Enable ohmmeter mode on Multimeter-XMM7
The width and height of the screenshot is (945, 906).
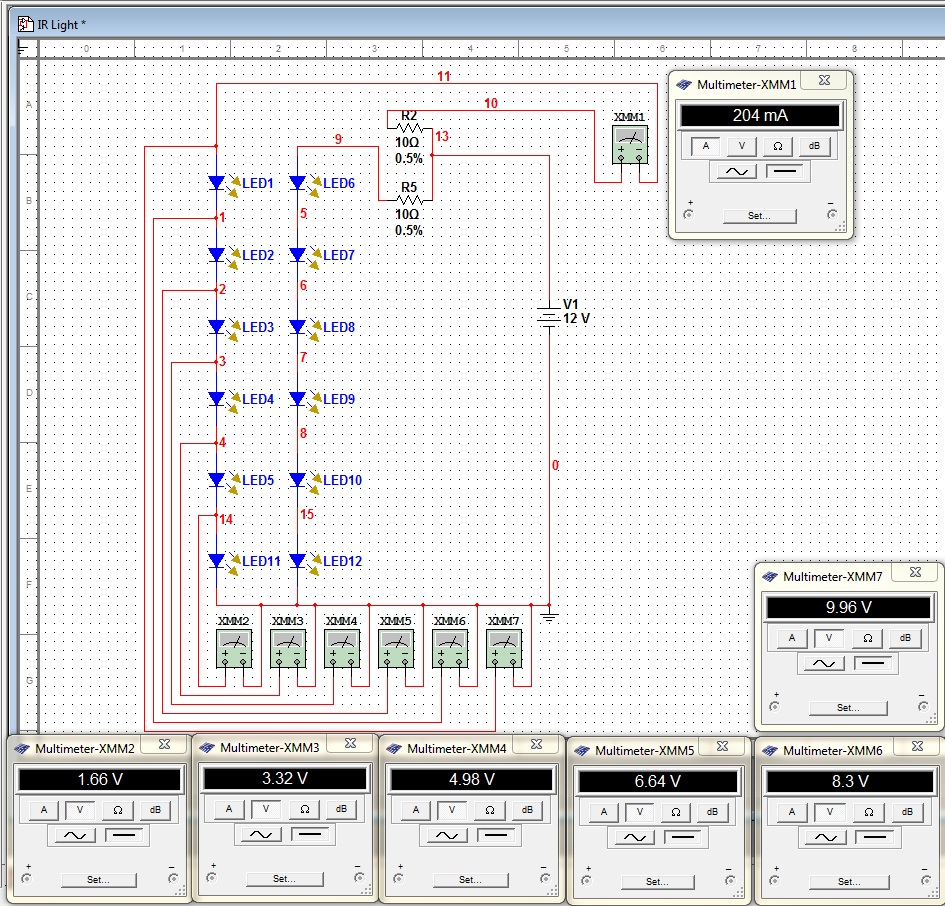click(x=867, y=638)
